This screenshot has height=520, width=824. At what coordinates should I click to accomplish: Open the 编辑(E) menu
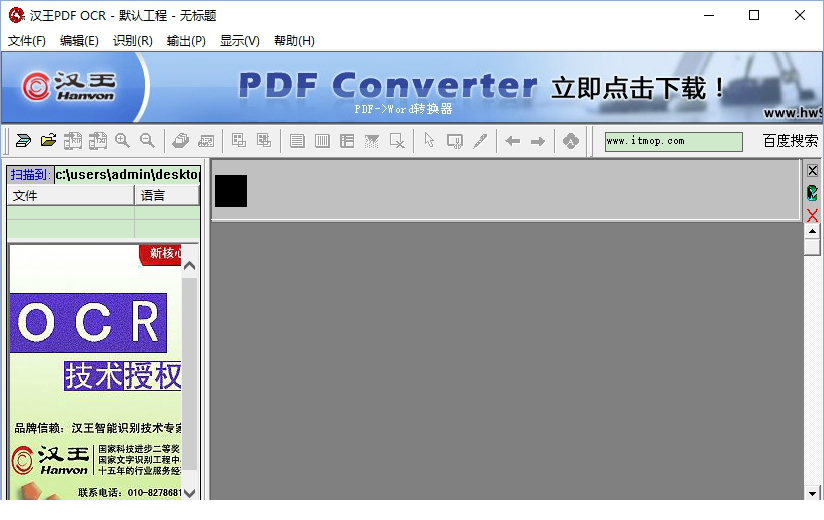coord(79,41)
